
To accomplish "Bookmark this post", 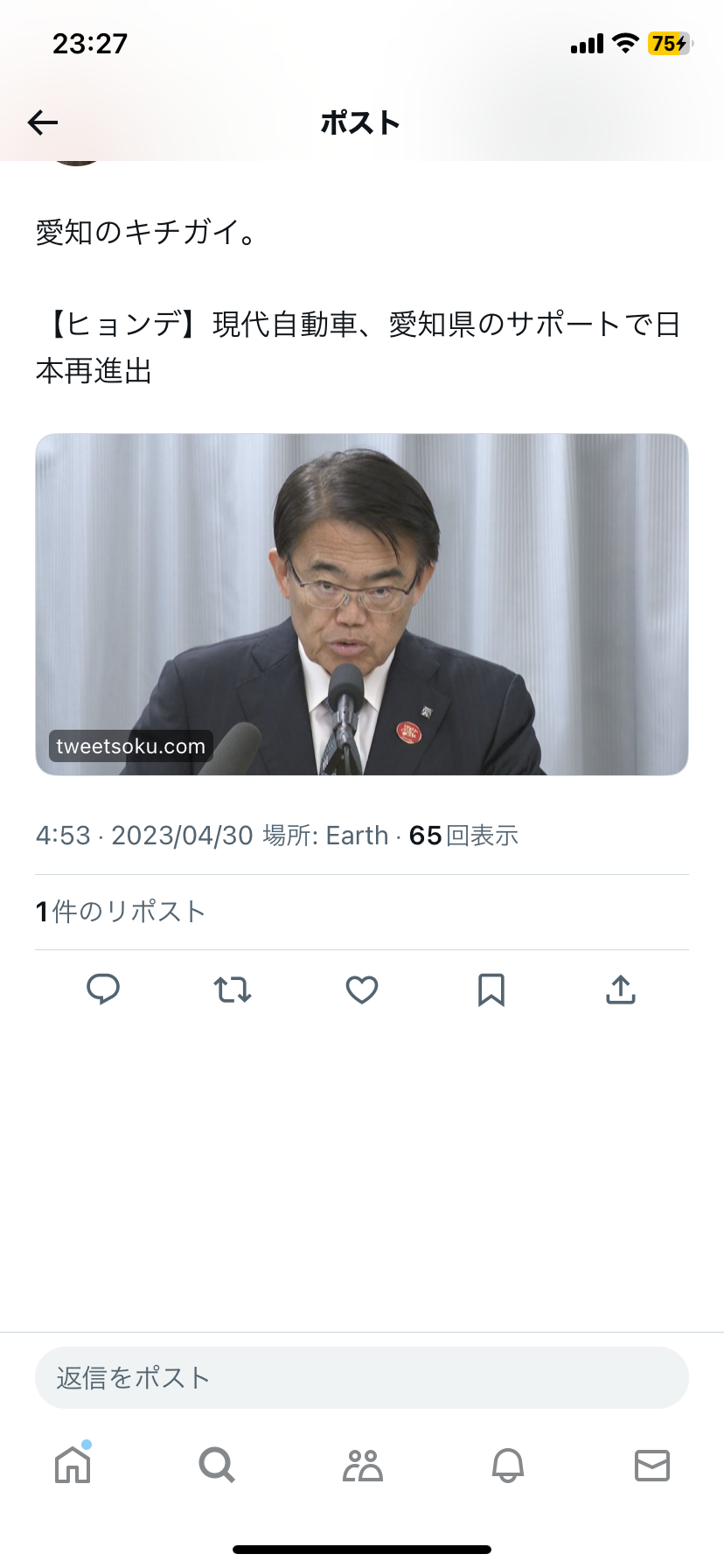I will (491, 990).
